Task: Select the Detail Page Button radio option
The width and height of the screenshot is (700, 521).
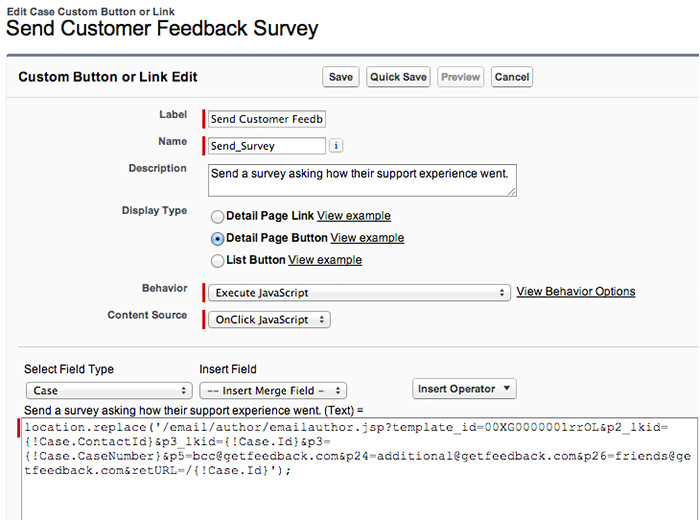Action: (x=217, y=239)
